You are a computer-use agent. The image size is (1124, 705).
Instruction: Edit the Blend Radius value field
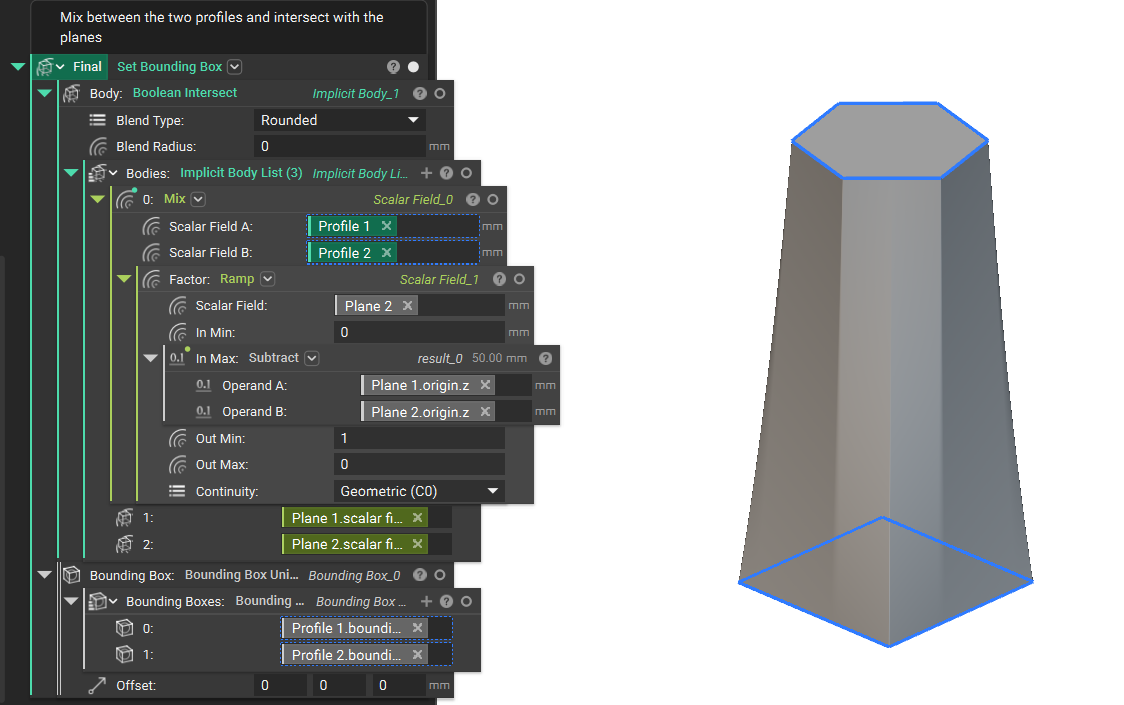340,146
